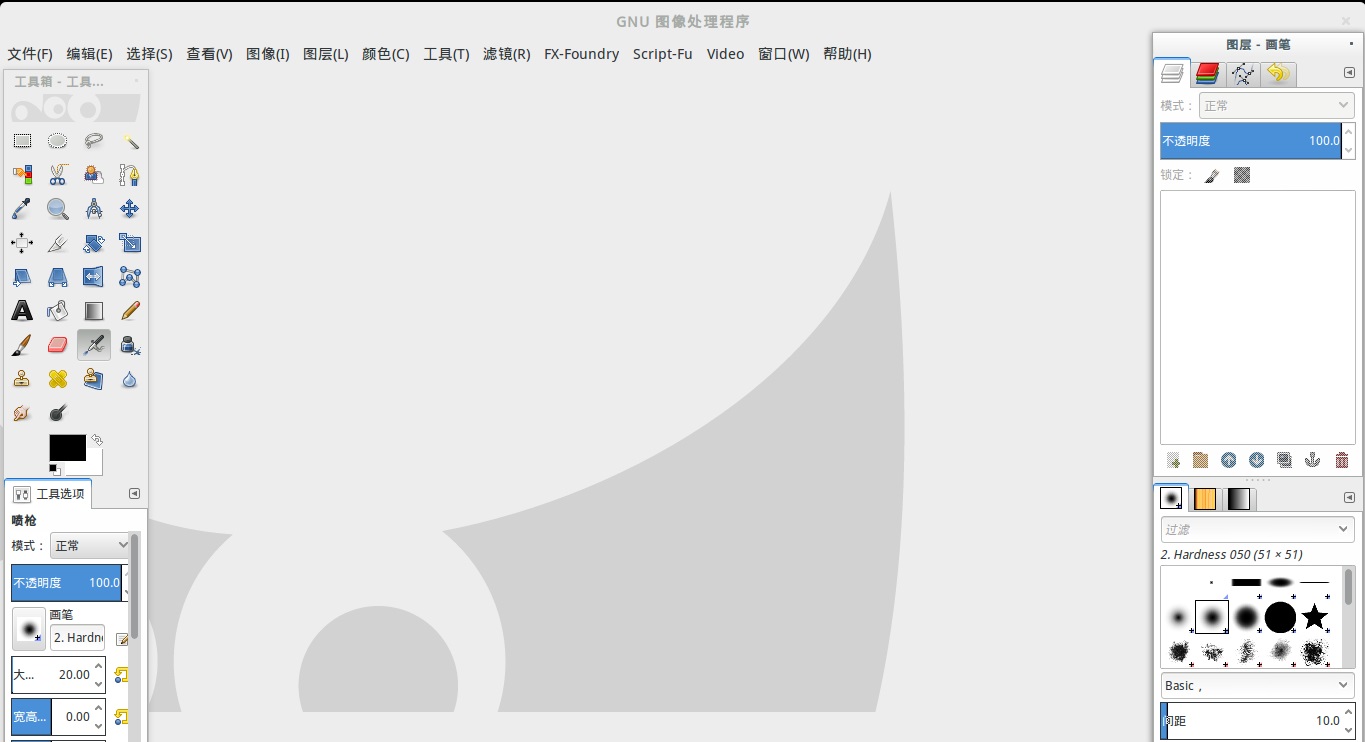Select the Ellipse Select tool
The width and height of the screenshot is (1365, 742).
point(58,141)
